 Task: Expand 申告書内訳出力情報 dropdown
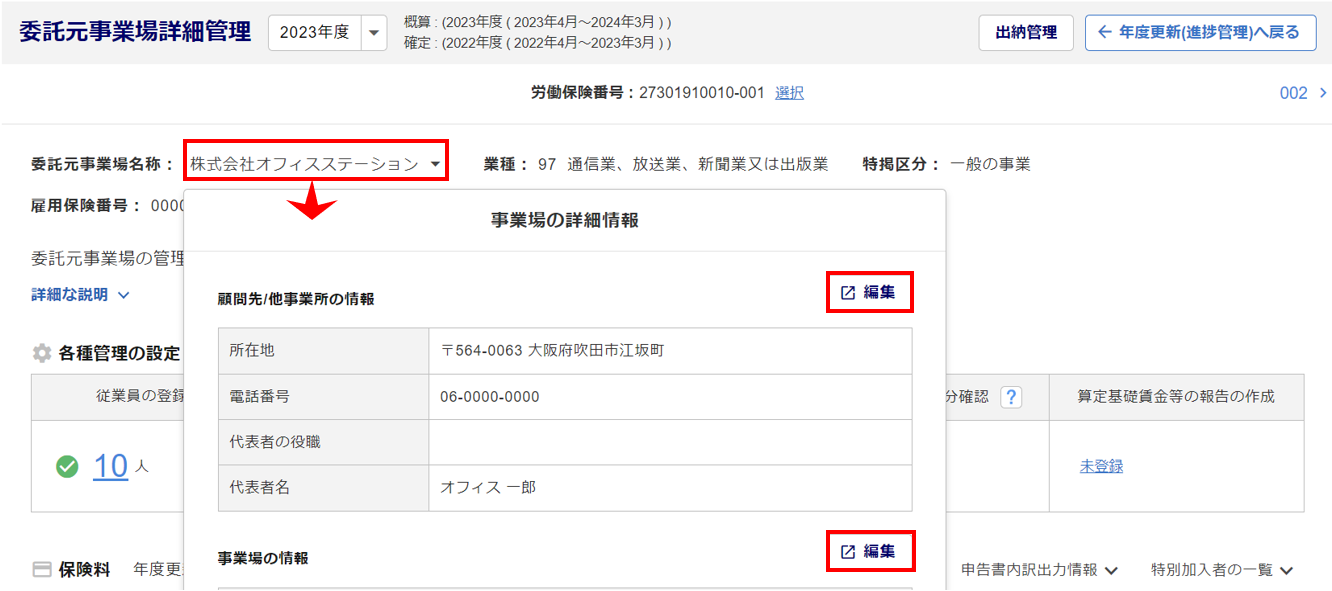pos(1039,569)
